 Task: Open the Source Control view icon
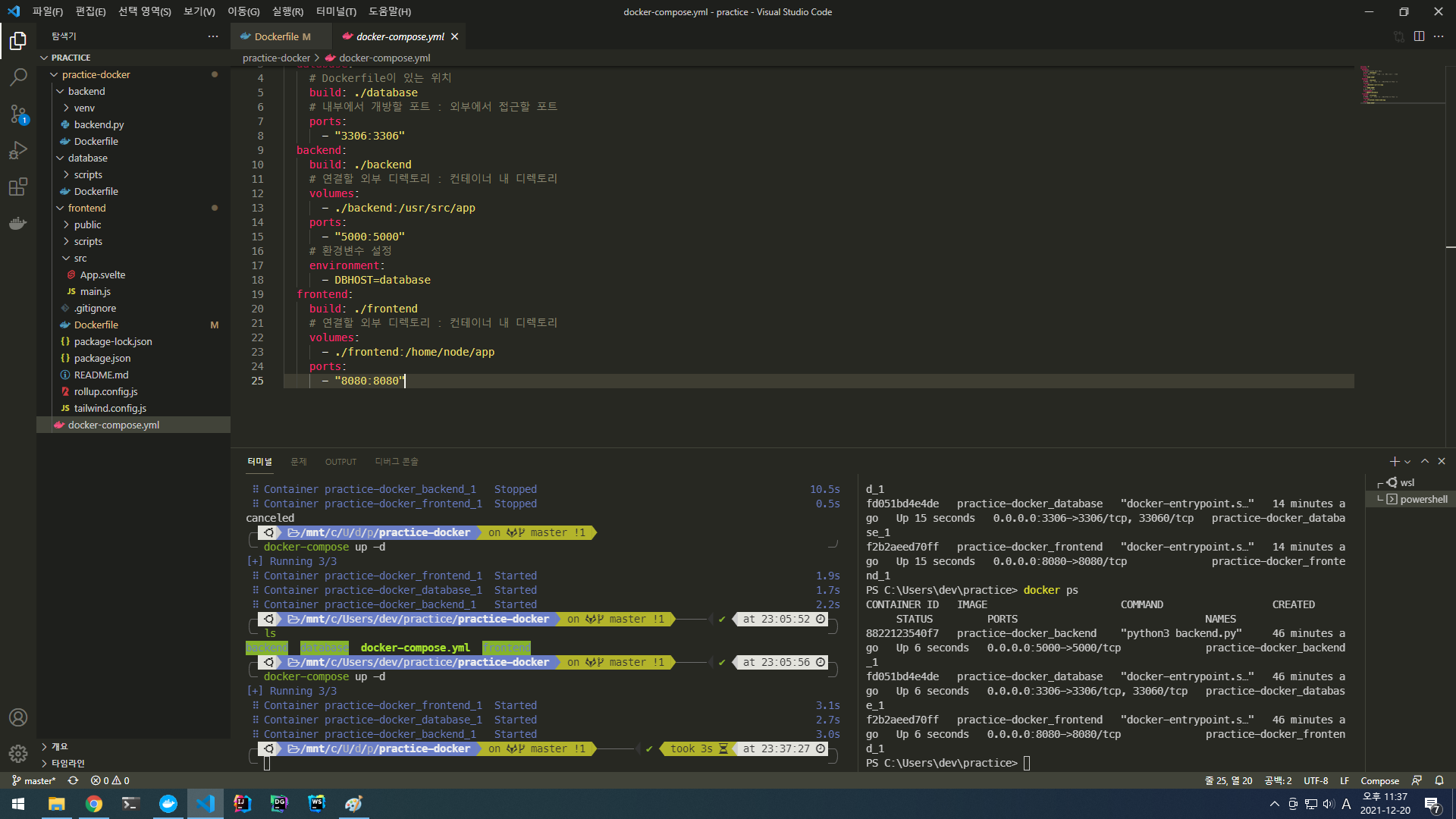click(18, 114)
